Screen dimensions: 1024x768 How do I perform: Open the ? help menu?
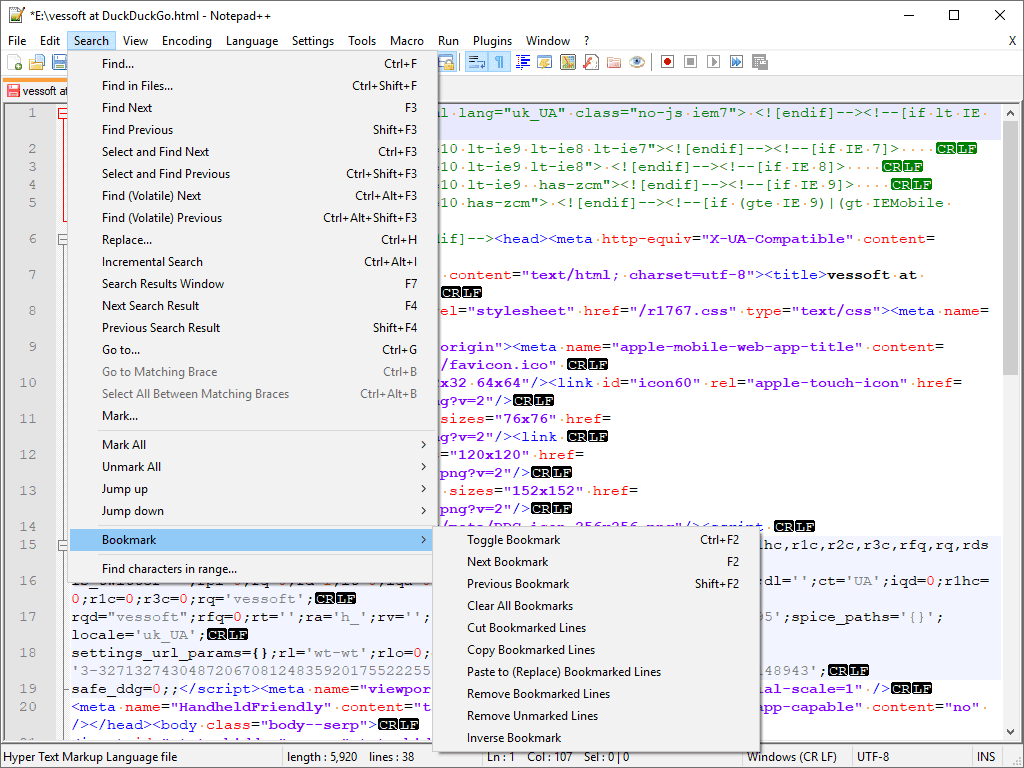click(x=586, y=40)
